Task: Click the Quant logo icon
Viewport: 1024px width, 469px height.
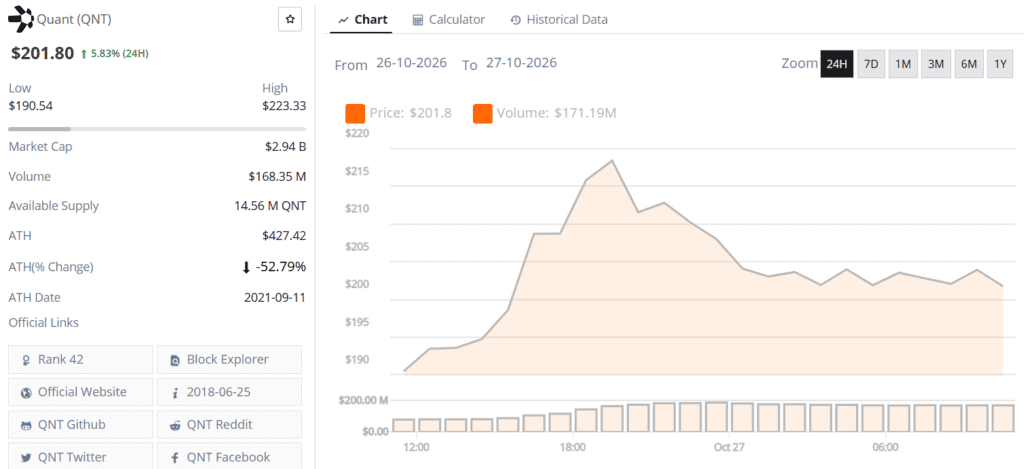Action: (x=20, y=20)
